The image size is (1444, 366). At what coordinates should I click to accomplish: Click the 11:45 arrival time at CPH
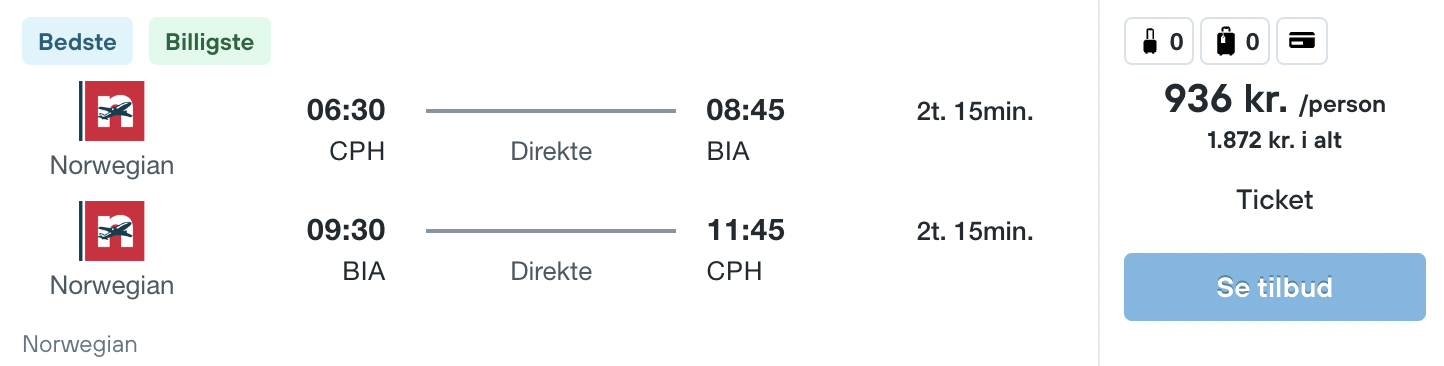coord(745,231)
